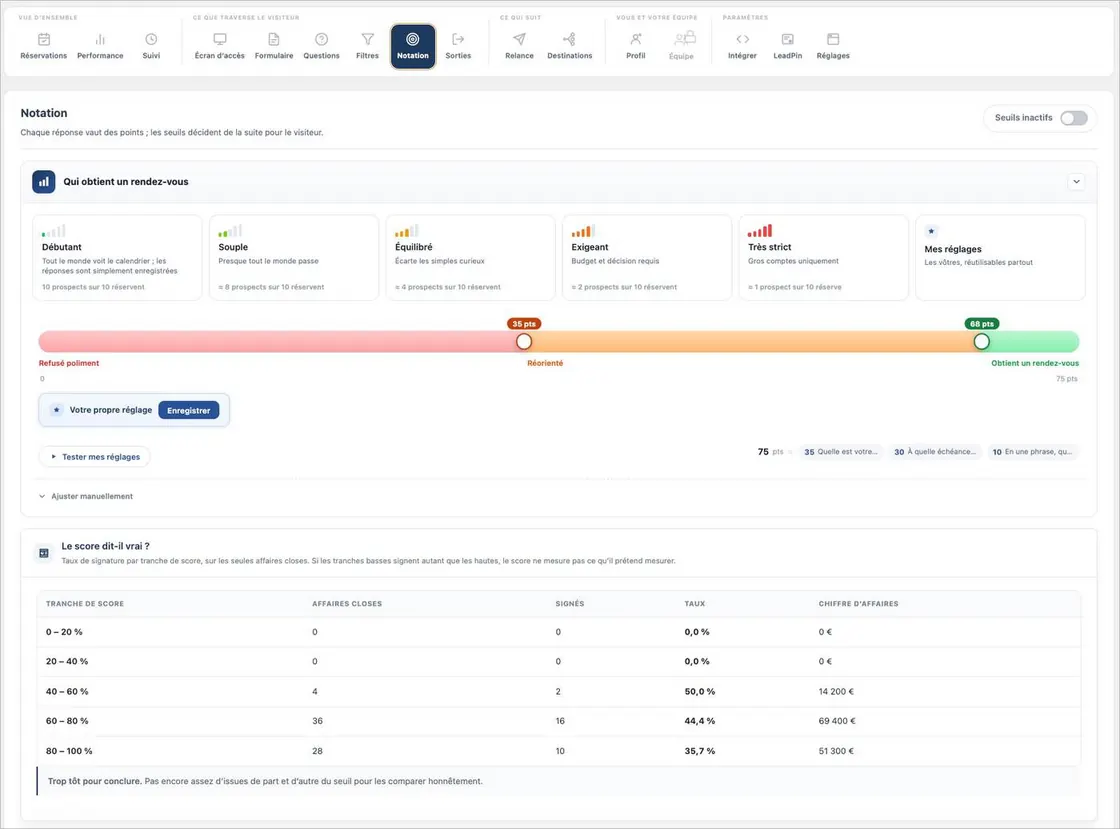Click the '50,0 %' rate cell

tap(699, 692)
